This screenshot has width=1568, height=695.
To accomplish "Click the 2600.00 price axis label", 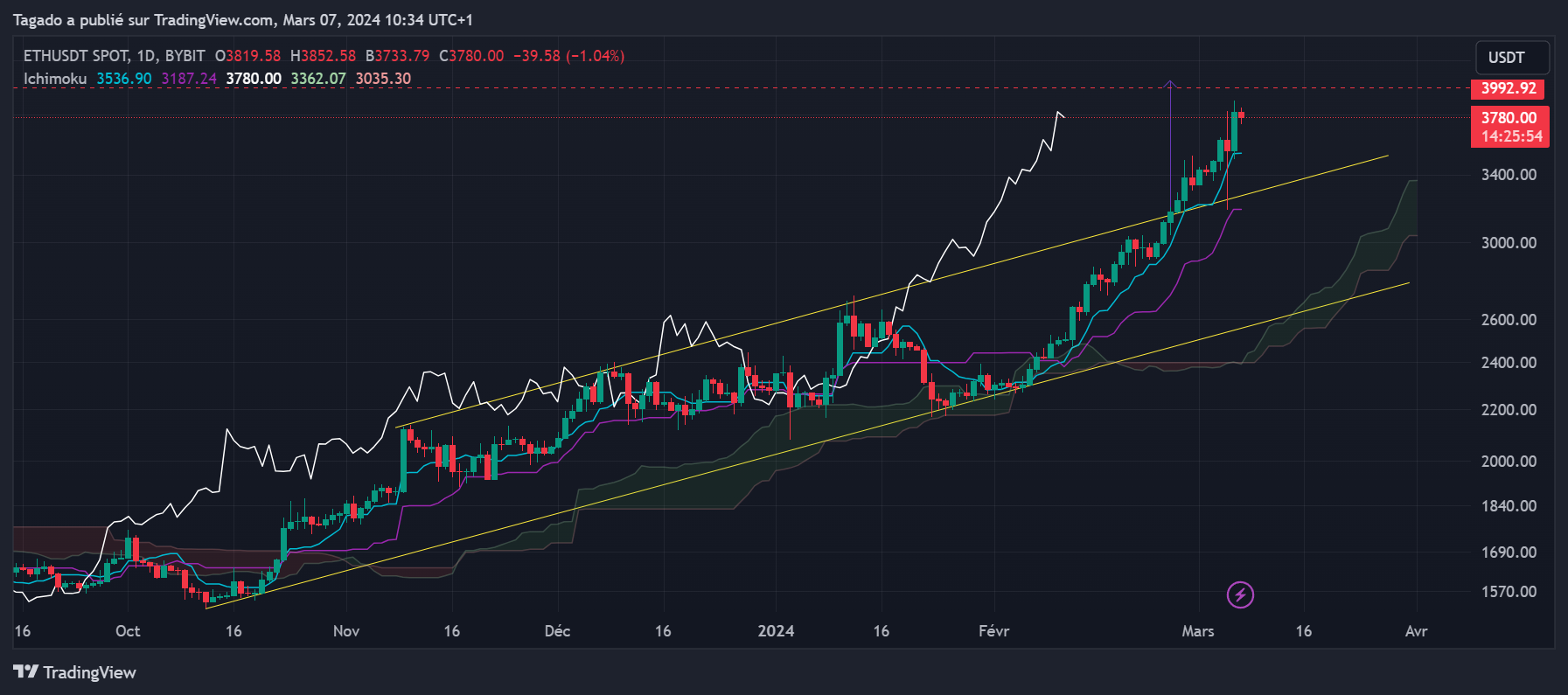I will click(1509, 320).
